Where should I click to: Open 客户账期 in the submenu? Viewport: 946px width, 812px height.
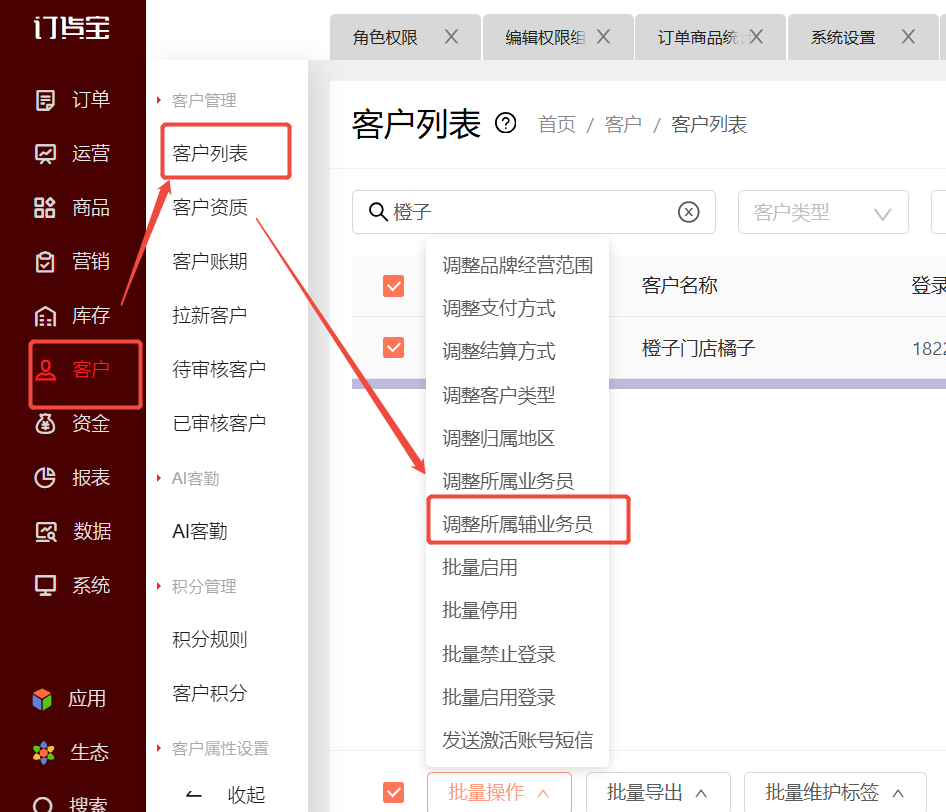(x=210, y=261)
